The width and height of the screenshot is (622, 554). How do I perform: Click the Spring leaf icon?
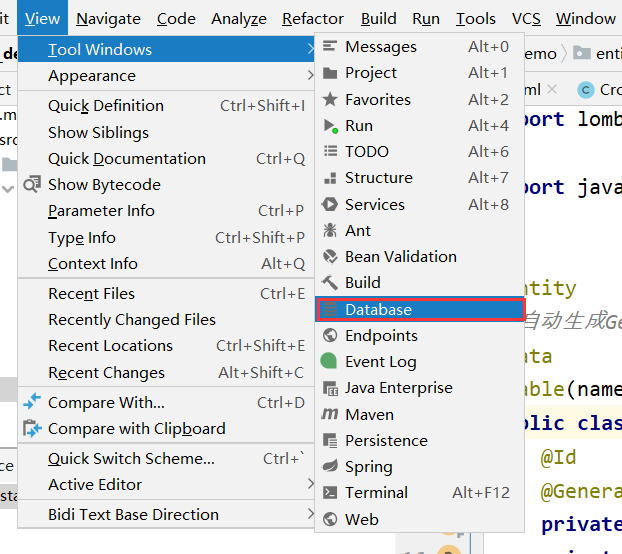(x=330, y=466)
